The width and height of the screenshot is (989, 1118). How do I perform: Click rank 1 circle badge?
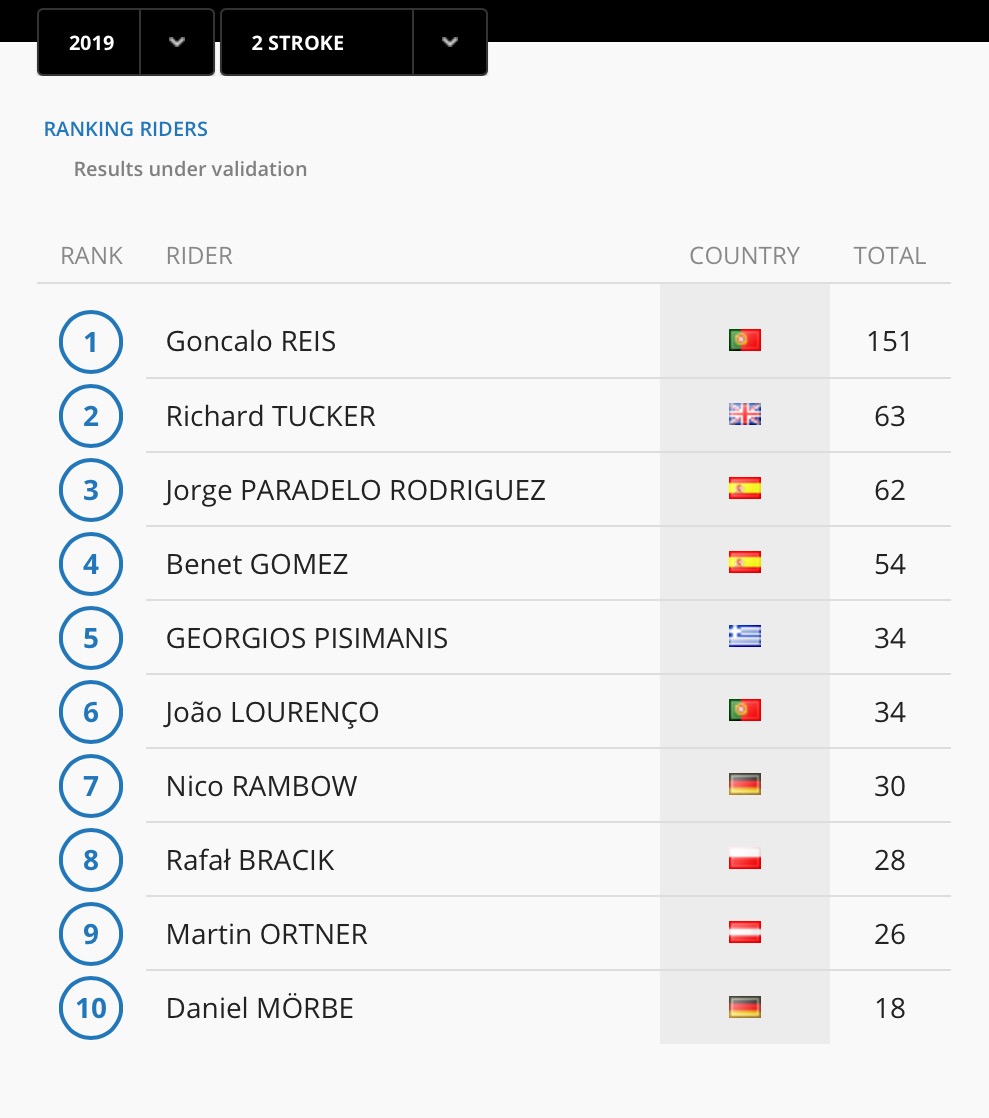pos(91,342)
